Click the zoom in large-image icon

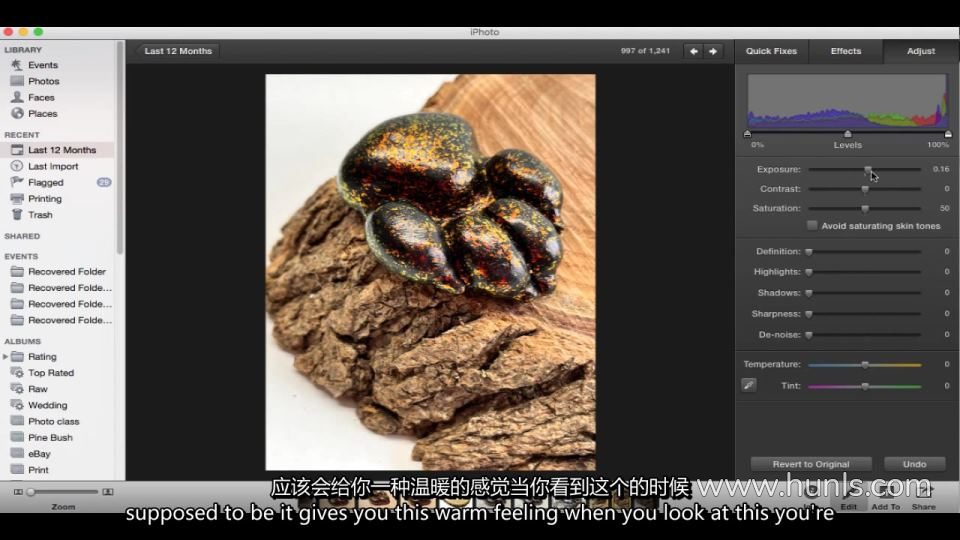(x=108, y=492)
